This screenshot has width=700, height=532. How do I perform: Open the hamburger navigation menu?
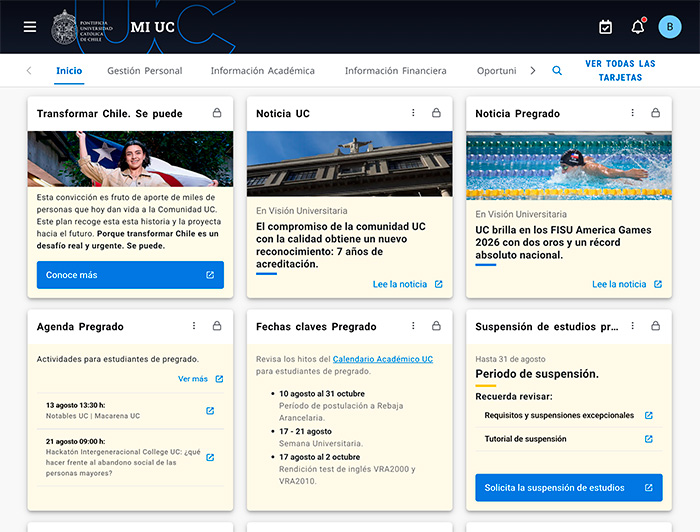coord(30,27)
